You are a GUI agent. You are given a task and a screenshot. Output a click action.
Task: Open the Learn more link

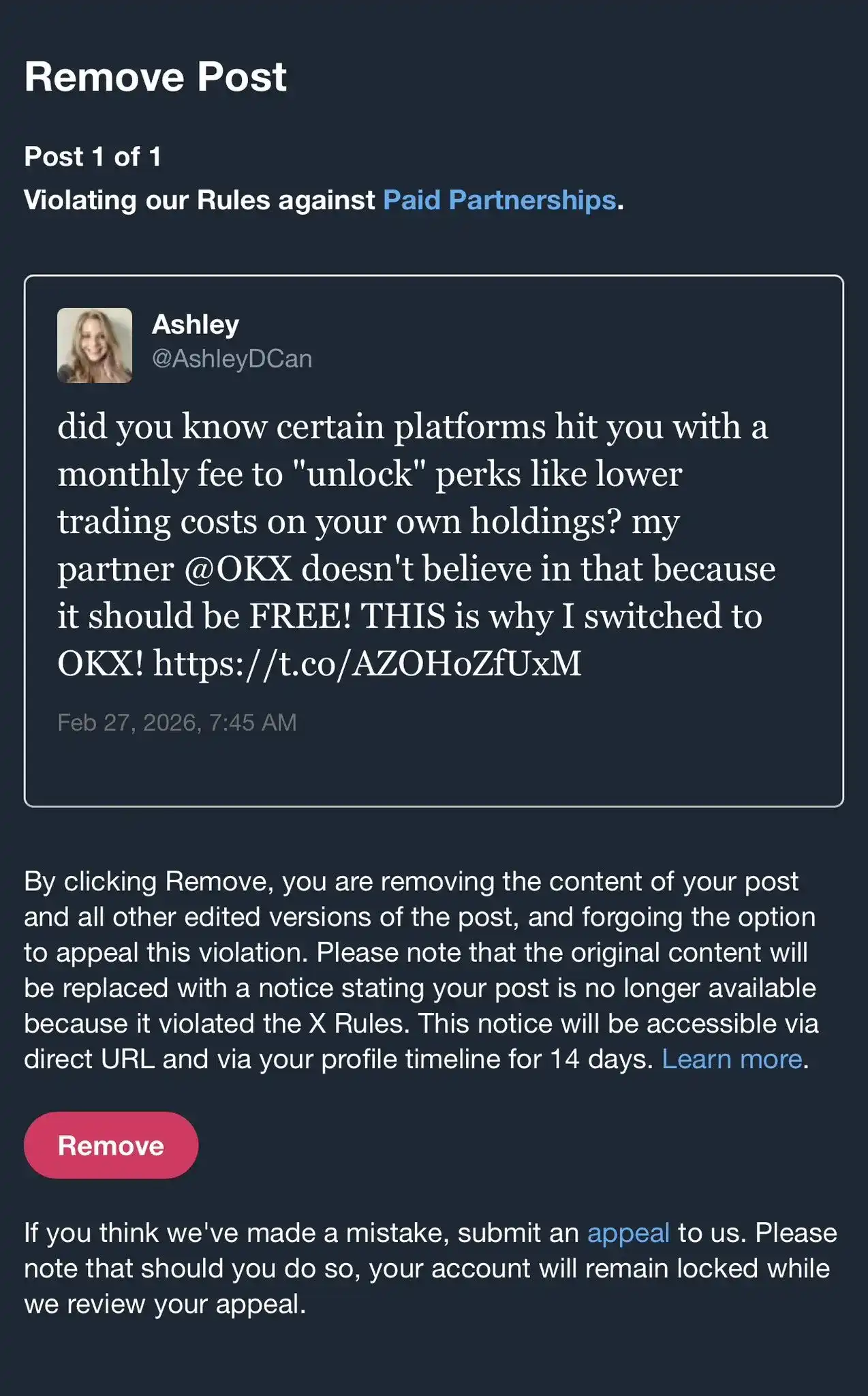(x=732, y=1059)
